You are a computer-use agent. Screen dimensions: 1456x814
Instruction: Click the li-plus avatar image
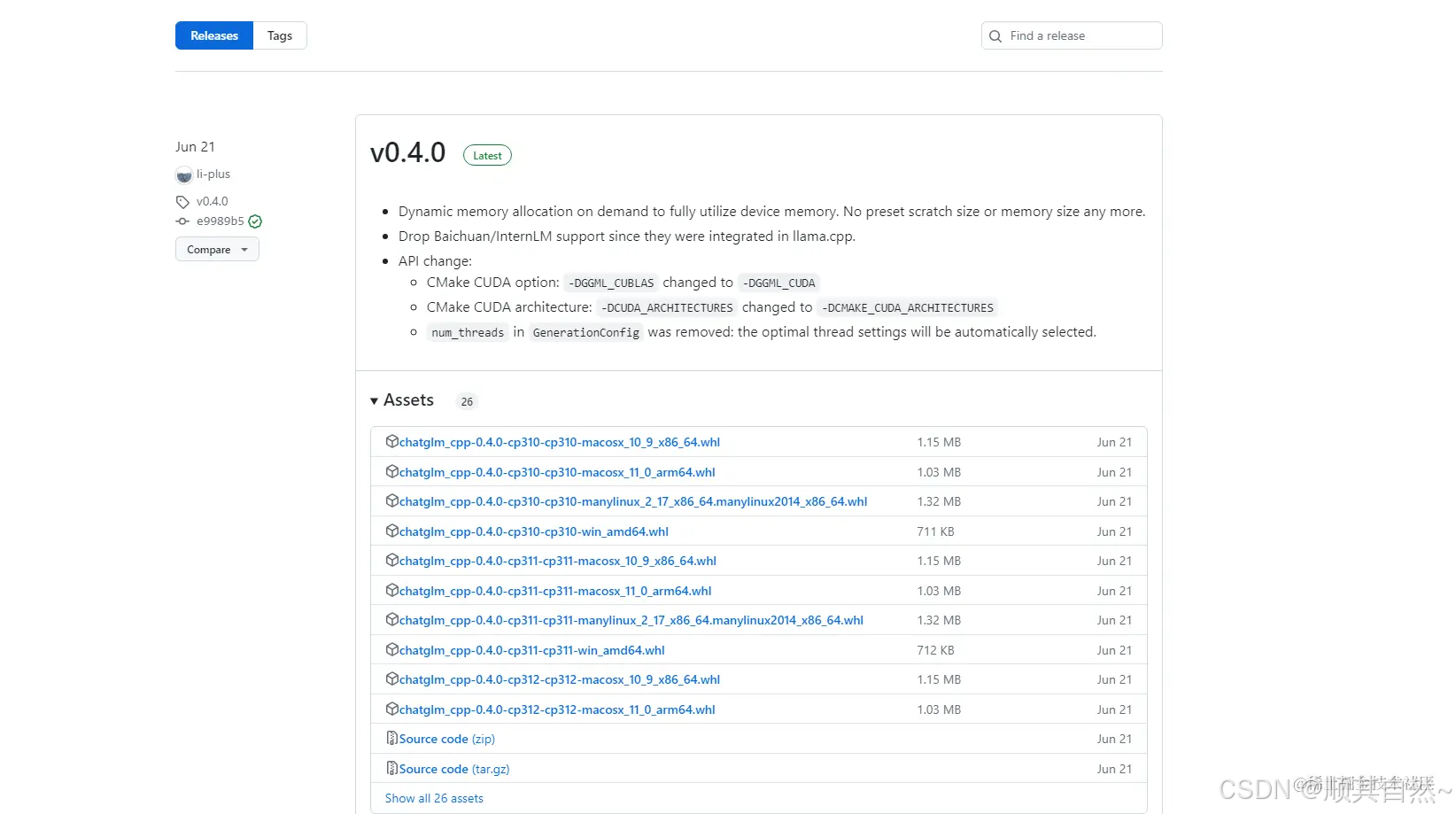183,174
